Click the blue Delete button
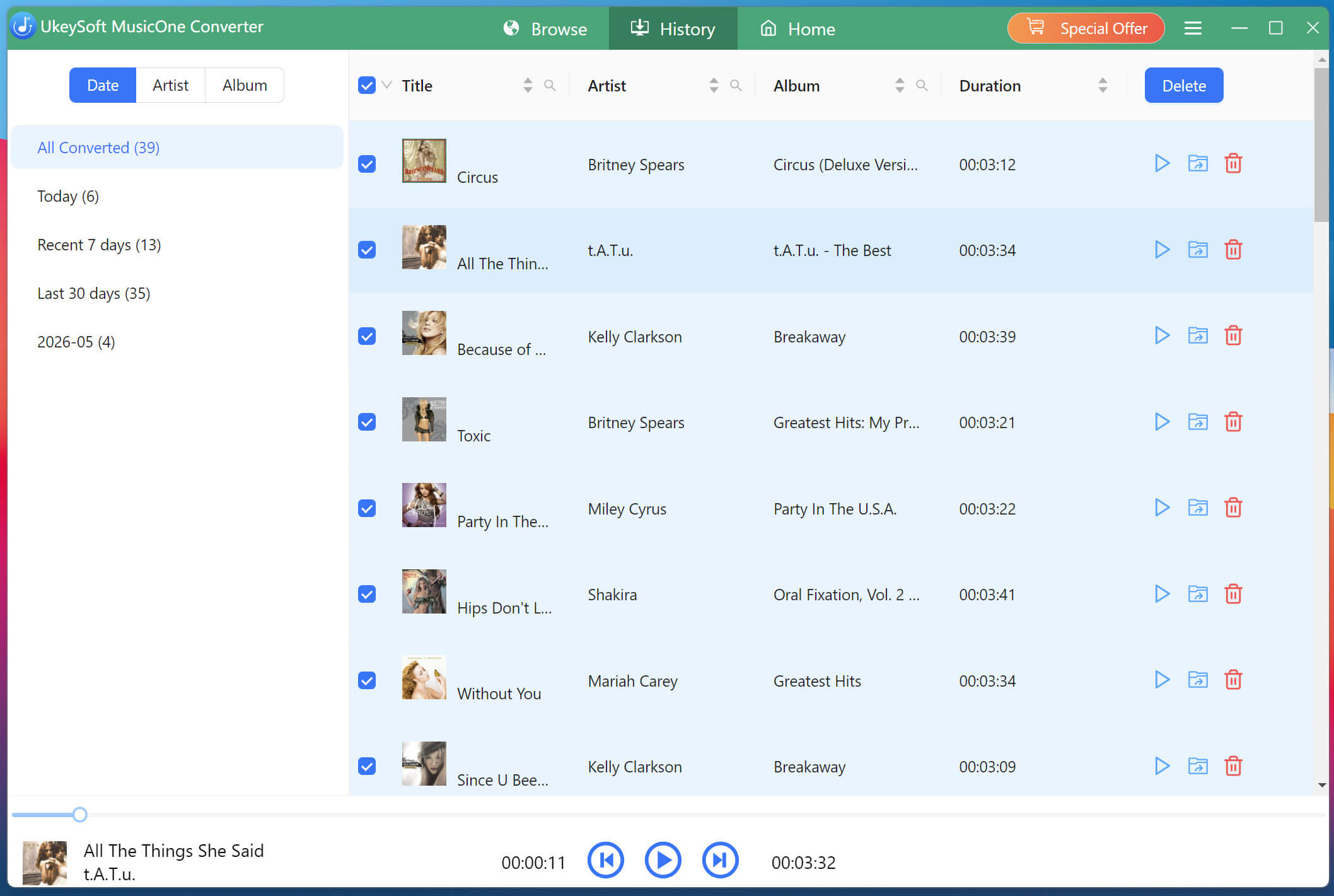Image resolution: width=1334 pixels, height=896 pixels. point(1184,85)
